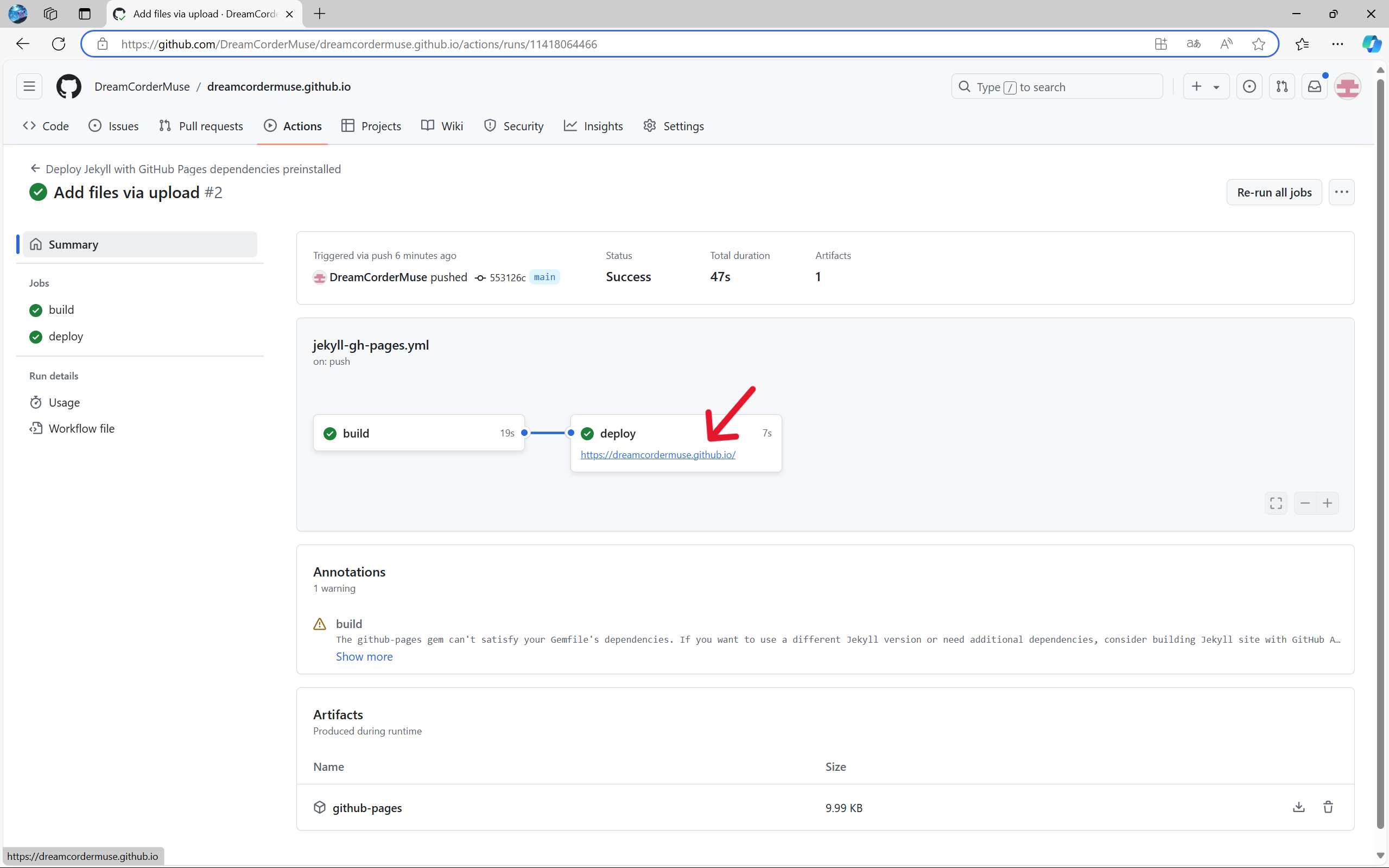The width and height of the screenshot is (1389, 868).
Task: Open the Wiki tab
Action: tap(442, 126)
